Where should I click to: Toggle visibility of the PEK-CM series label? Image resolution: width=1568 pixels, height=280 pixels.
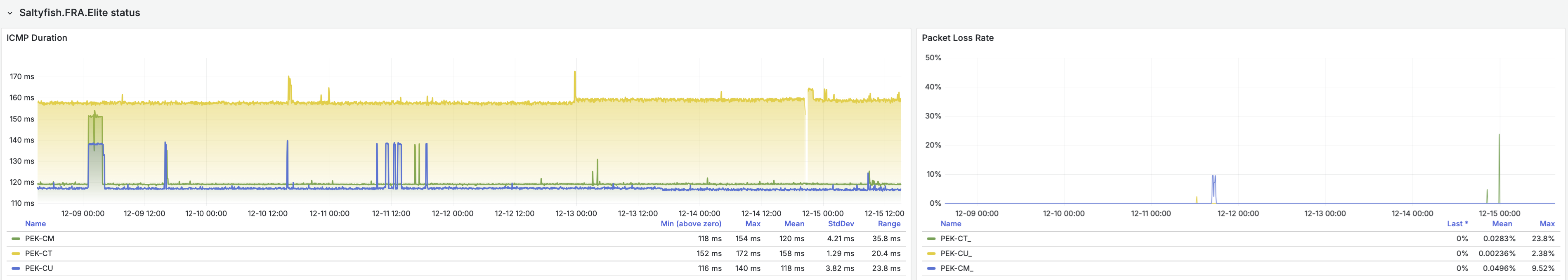[x=40, y=239]
